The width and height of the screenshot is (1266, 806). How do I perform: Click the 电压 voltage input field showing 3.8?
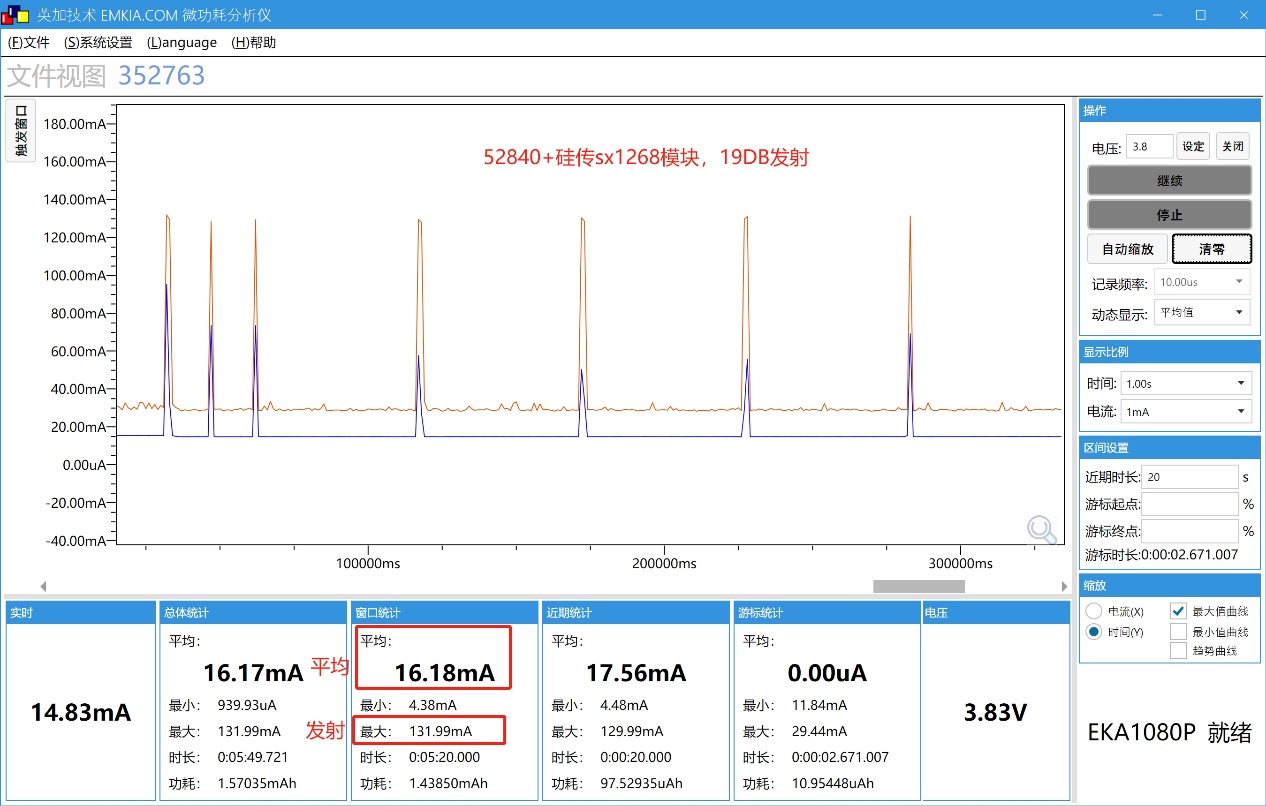pyautogui.click(x=1148, y=146)
